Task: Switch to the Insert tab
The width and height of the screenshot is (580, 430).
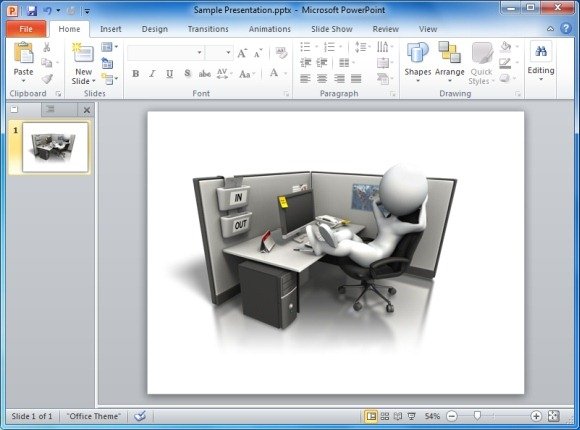Action: [x=111, y=29]
